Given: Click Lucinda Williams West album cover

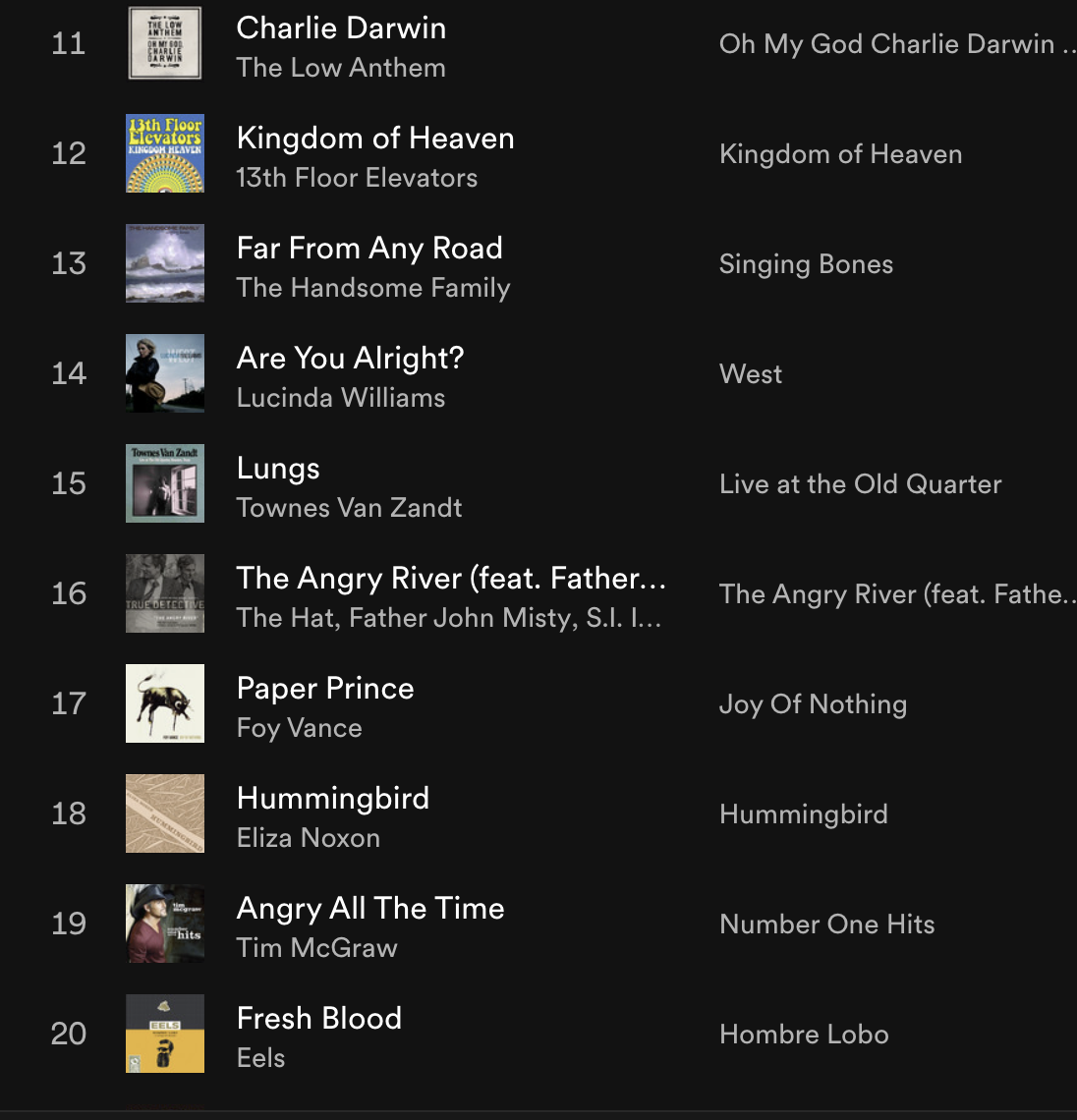Looking at the screenshot, I should (x=165, y=373).
